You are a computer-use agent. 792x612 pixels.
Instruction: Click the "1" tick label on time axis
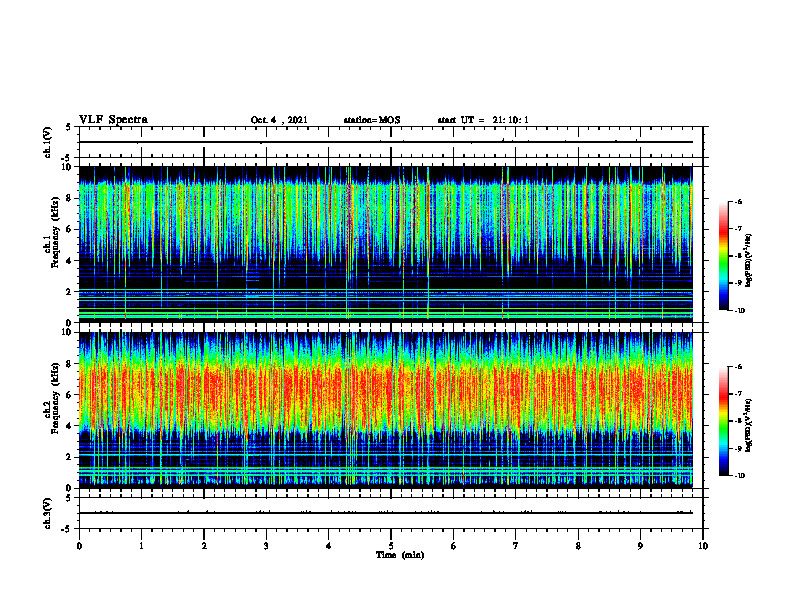click(x=141, y=546)
